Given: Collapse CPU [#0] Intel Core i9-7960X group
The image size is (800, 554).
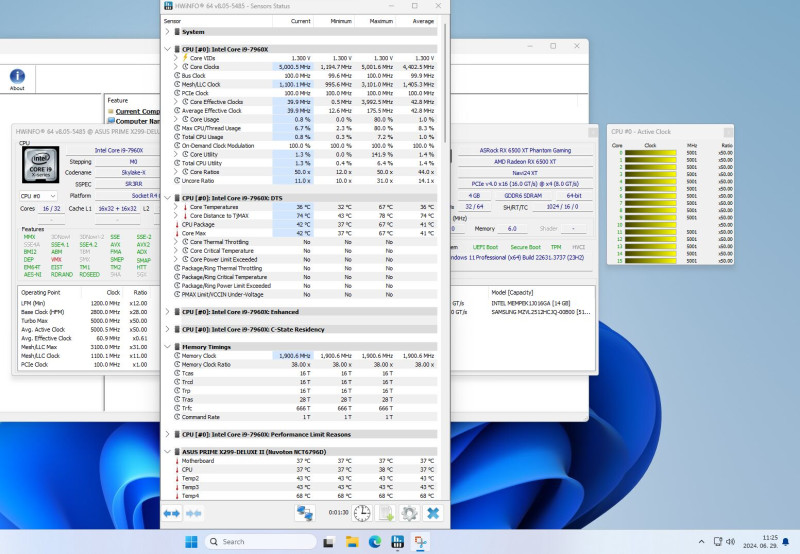Looking at the screenshot, I should click(167, 49).
